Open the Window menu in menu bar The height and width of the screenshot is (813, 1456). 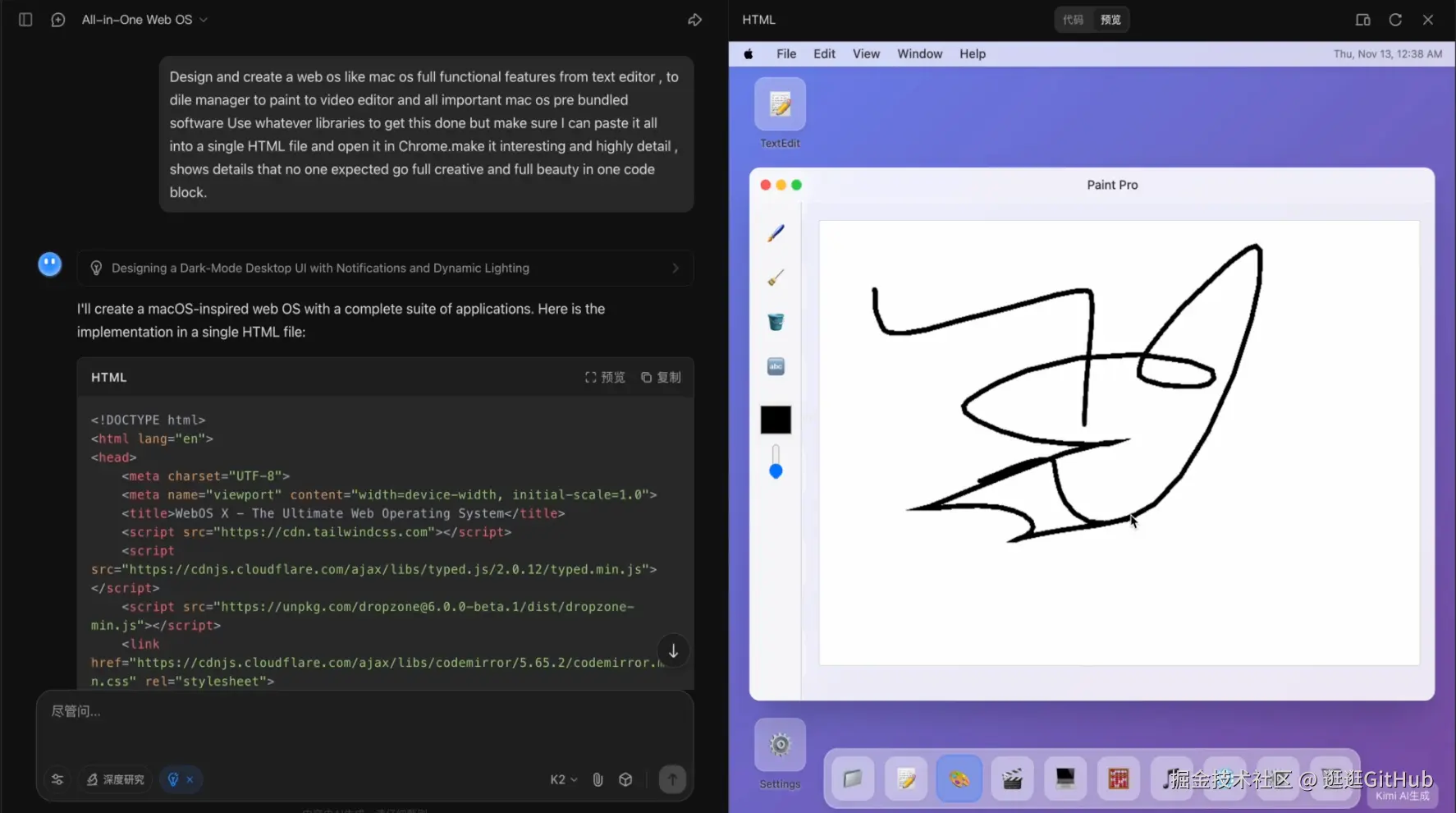(x=919, y=54)
